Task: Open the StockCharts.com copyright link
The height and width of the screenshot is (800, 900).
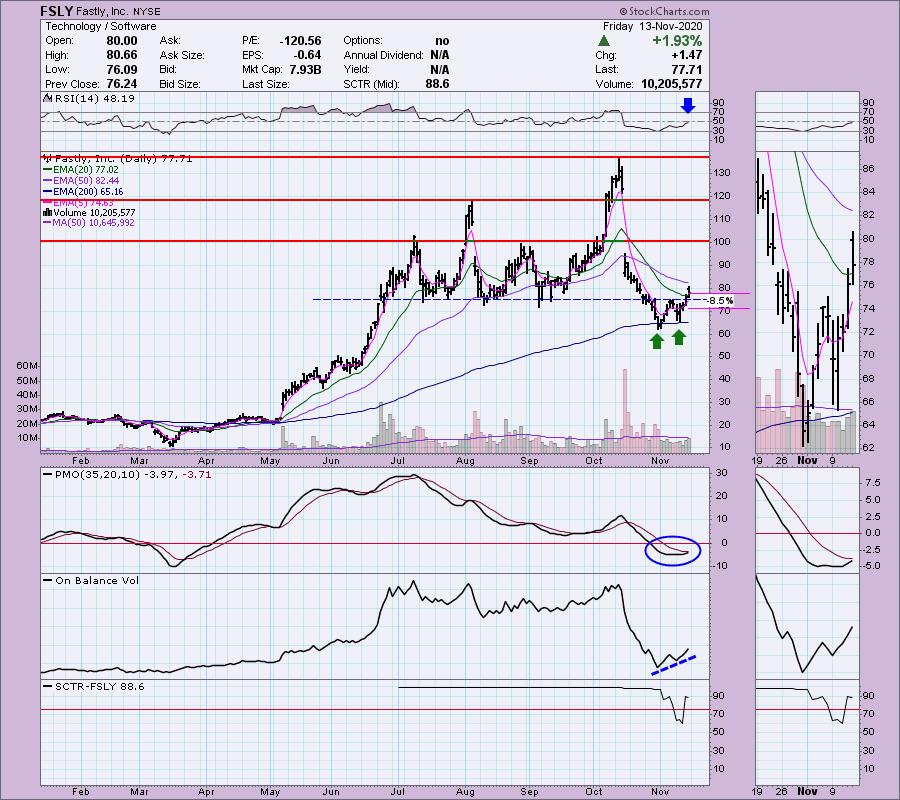Action: tap(851, 9)
